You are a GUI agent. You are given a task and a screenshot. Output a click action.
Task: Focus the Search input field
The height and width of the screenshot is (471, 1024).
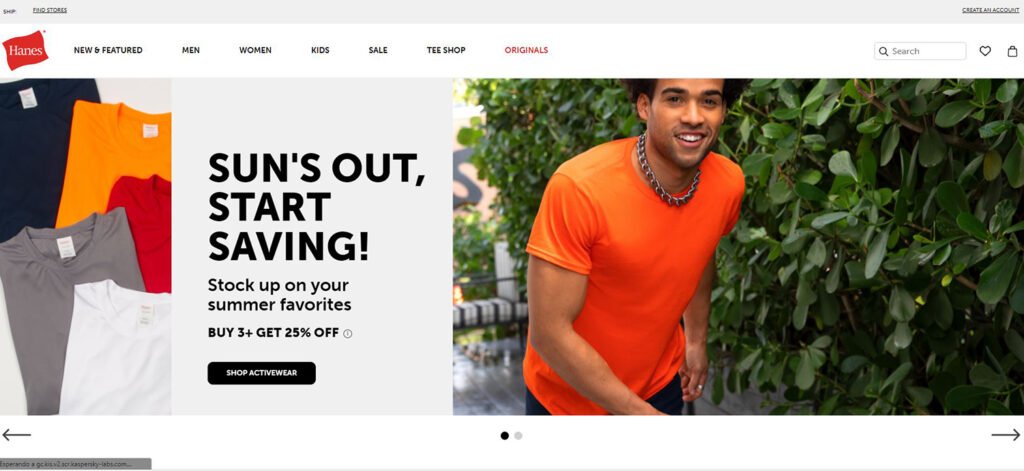point(920,51)
